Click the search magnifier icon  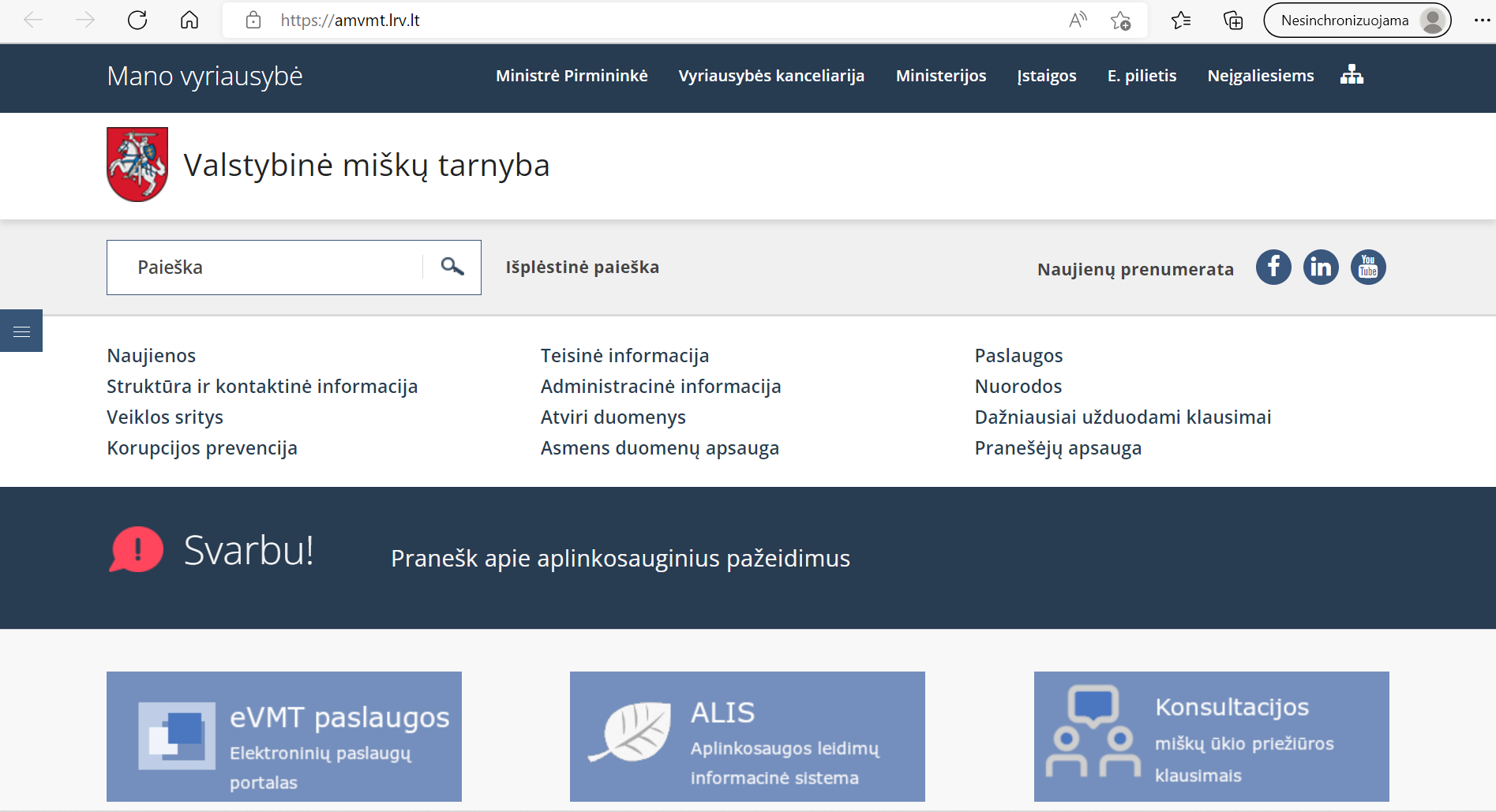[x=452, y=267]
